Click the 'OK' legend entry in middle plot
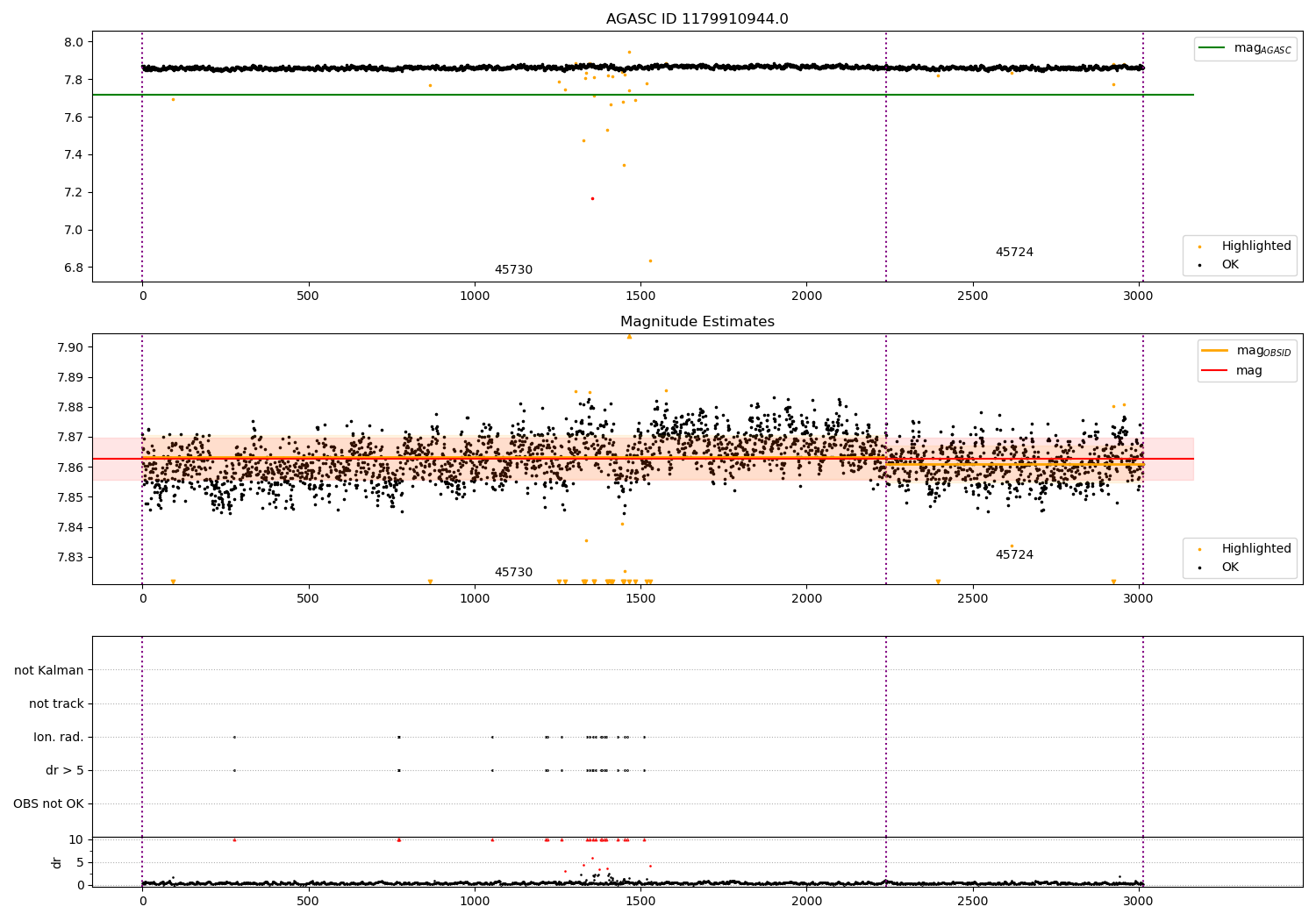1316x921 pixels. click(1219, 567)
